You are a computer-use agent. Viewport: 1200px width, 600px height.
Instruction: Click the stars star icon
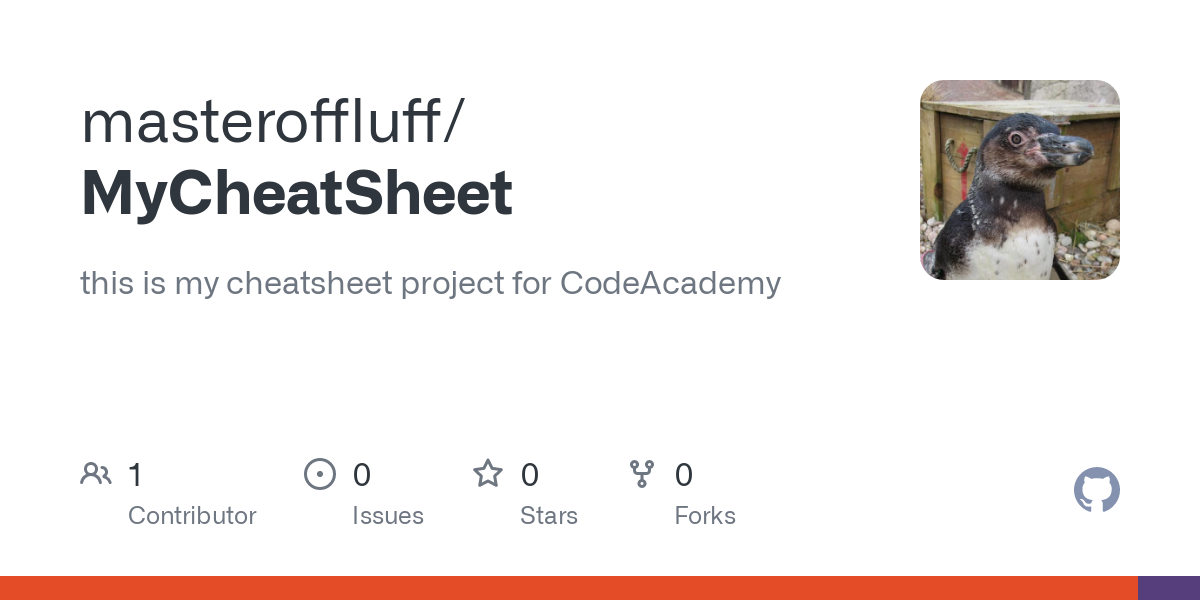[x=488, y=473]
